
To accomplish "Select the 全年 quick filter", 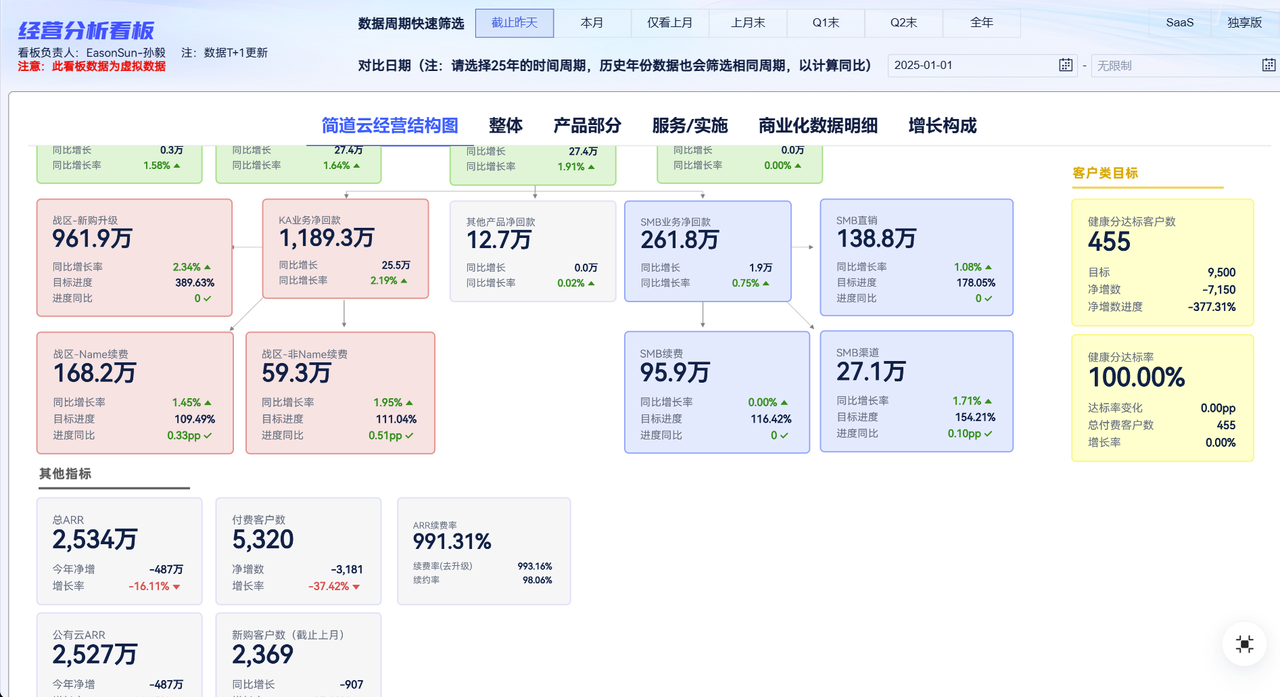I will (x=982, y=23).
